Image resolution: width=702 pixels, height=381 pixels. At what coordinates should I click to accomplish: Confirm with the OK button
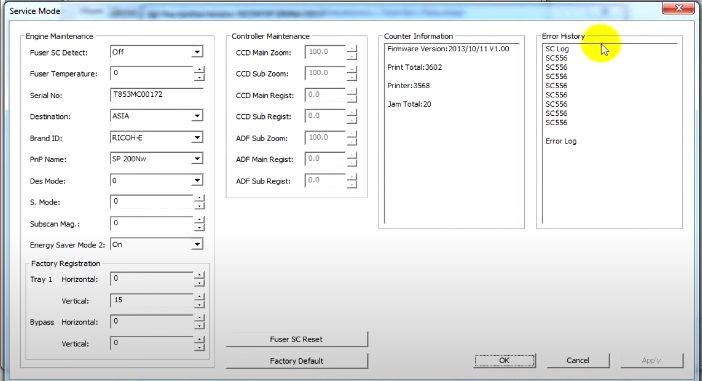504,360
